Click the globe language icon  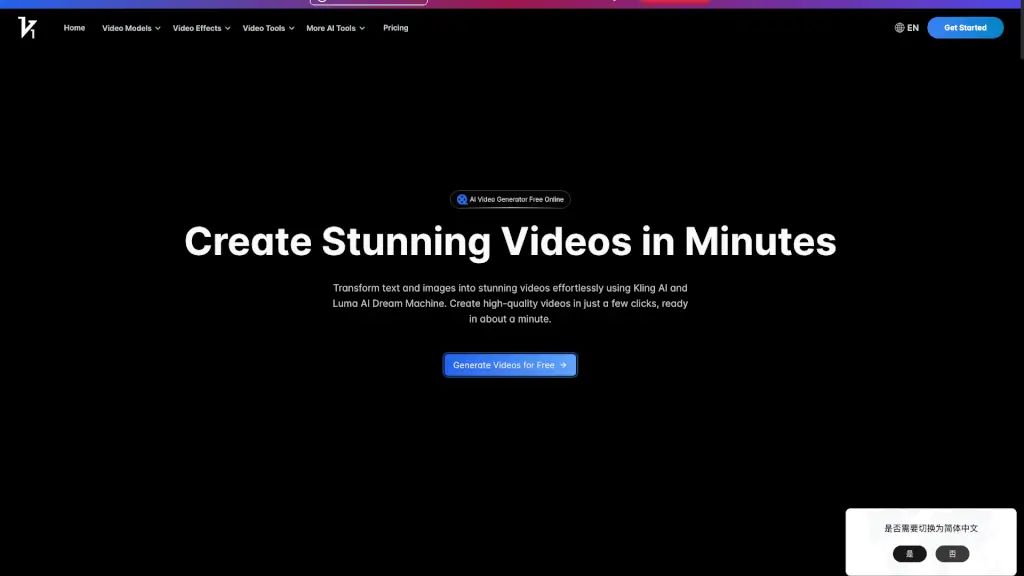click(898, 28)
